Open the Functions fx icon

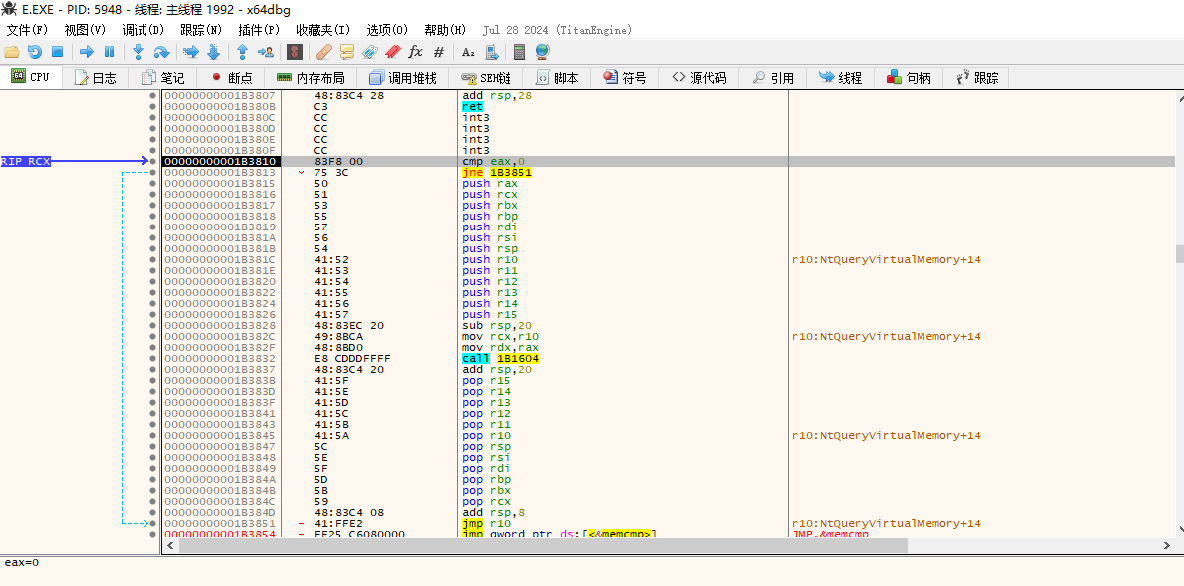pos(415,52)
